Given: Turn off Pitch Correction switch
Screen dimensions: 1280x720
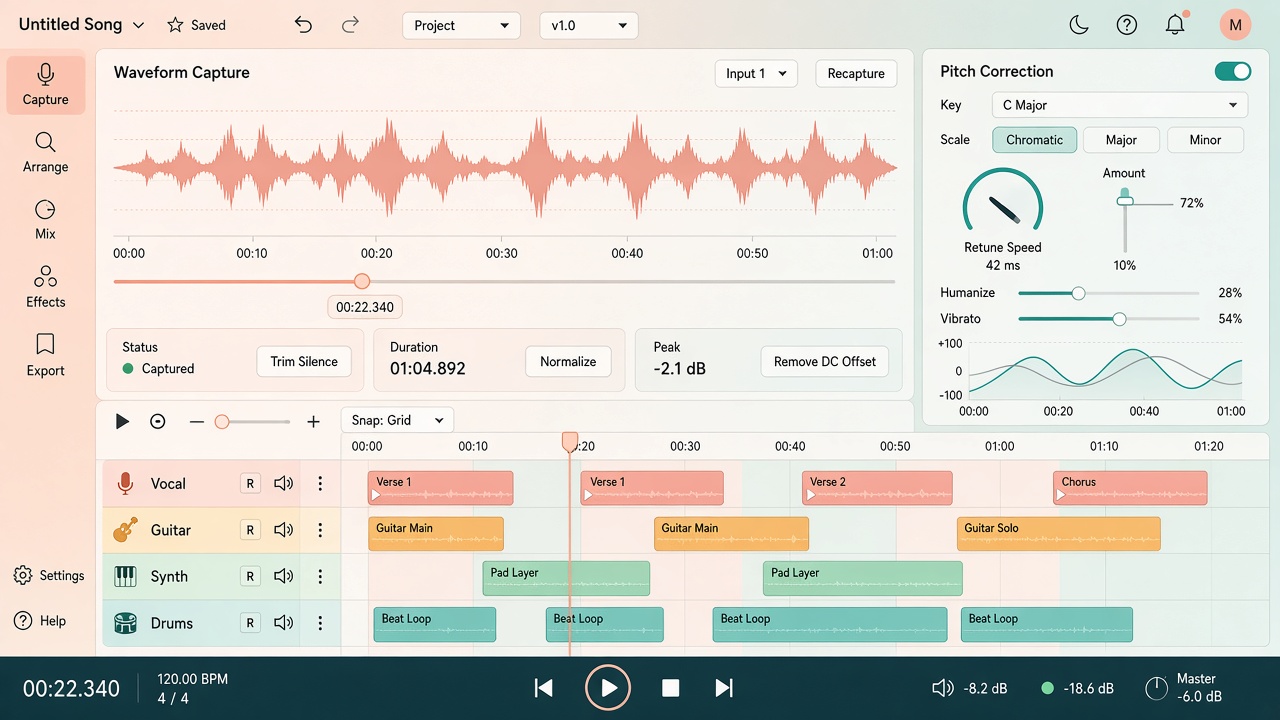Looking at the screenshot, I should click(1233, 71).
